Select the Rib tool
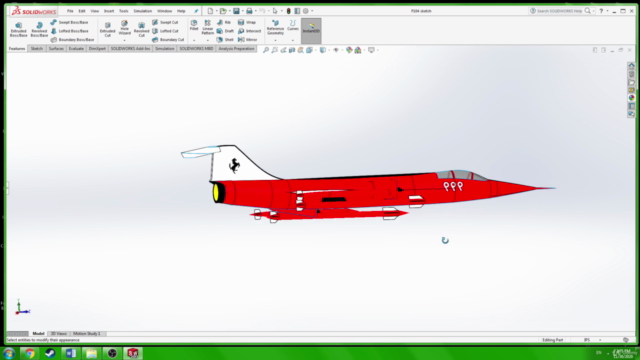The height and width of the screenshot is (360, 640). tap(224, 22)
